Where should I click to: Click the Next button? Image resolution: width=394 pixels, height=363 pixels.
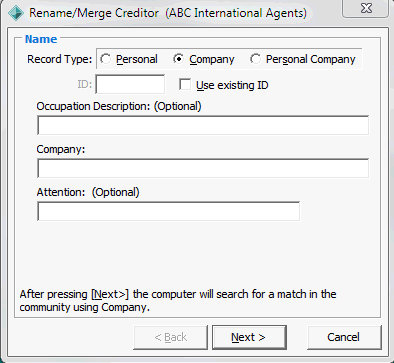tap(249, 337)
